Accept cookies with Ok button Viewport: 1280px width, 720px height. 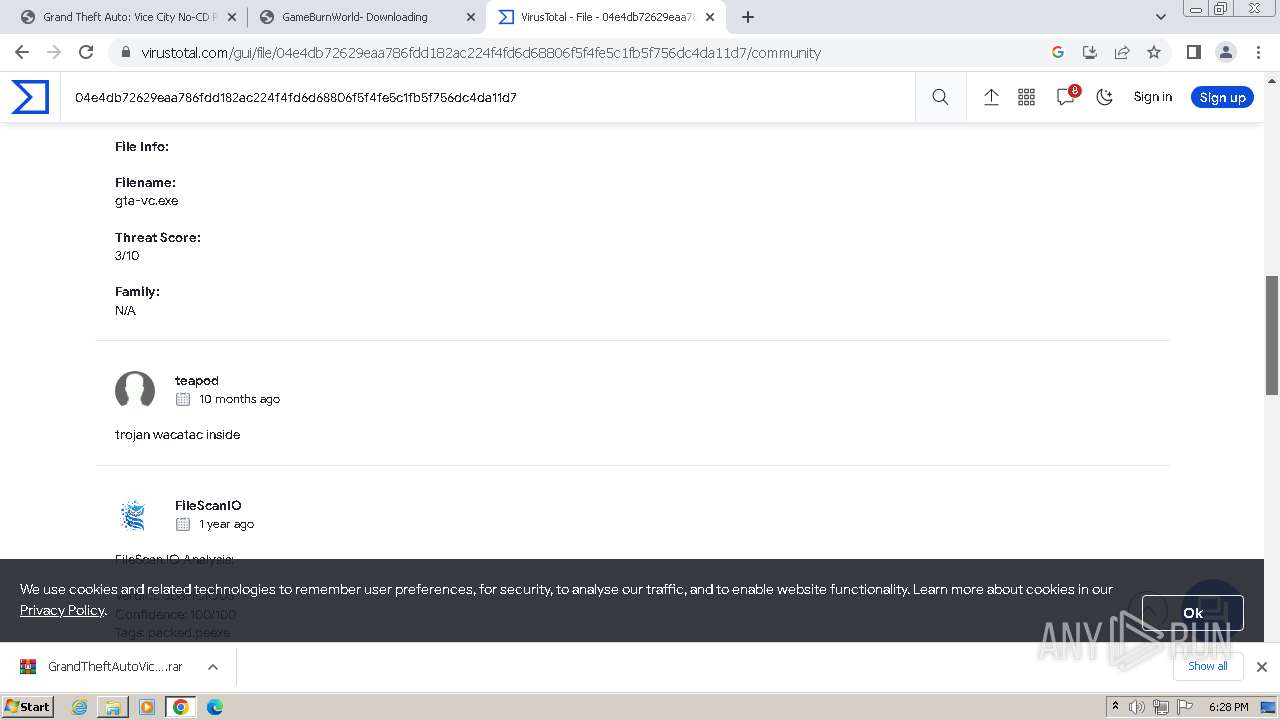pos(1193,613)
